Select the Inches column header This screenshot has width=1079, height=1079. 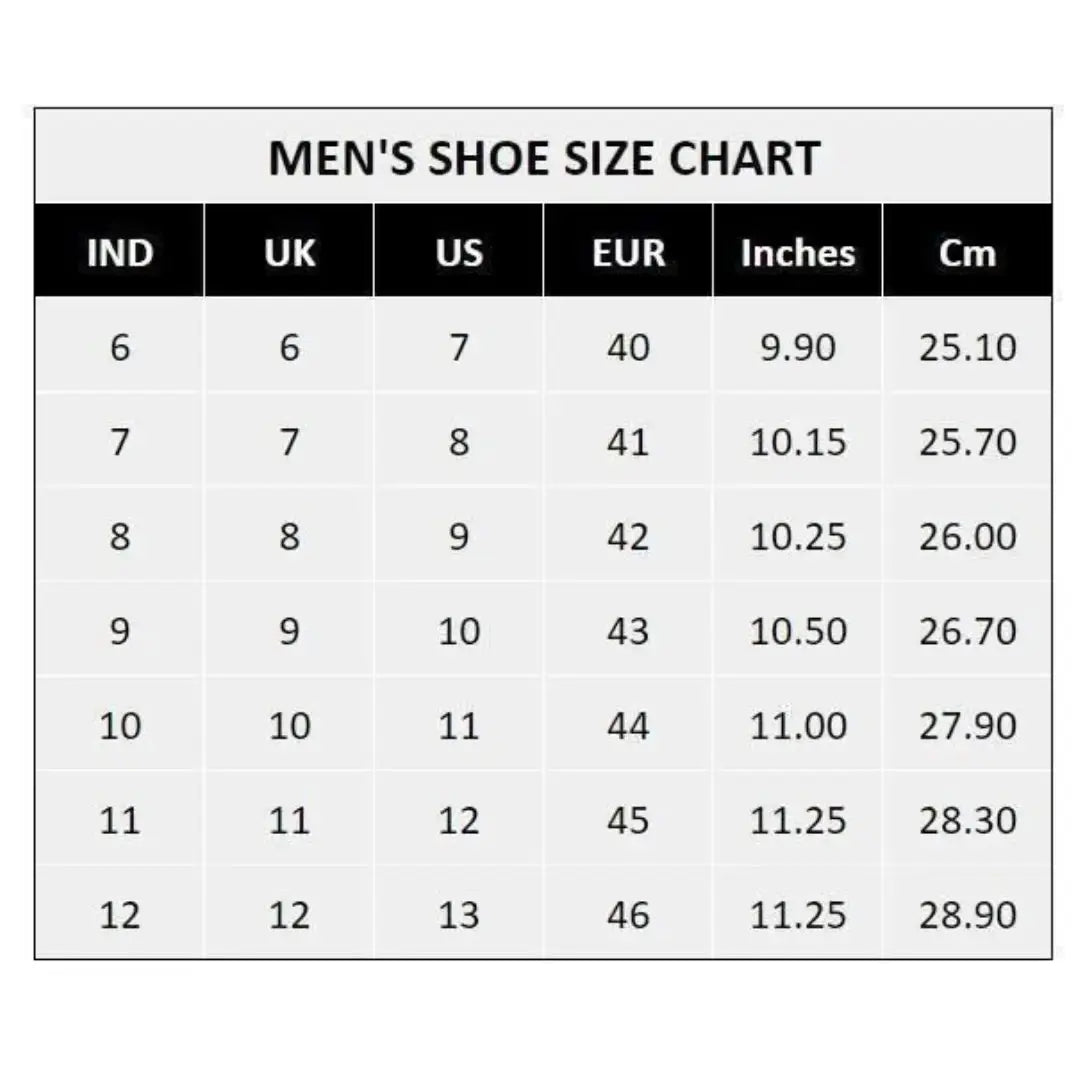pos(798,253)
